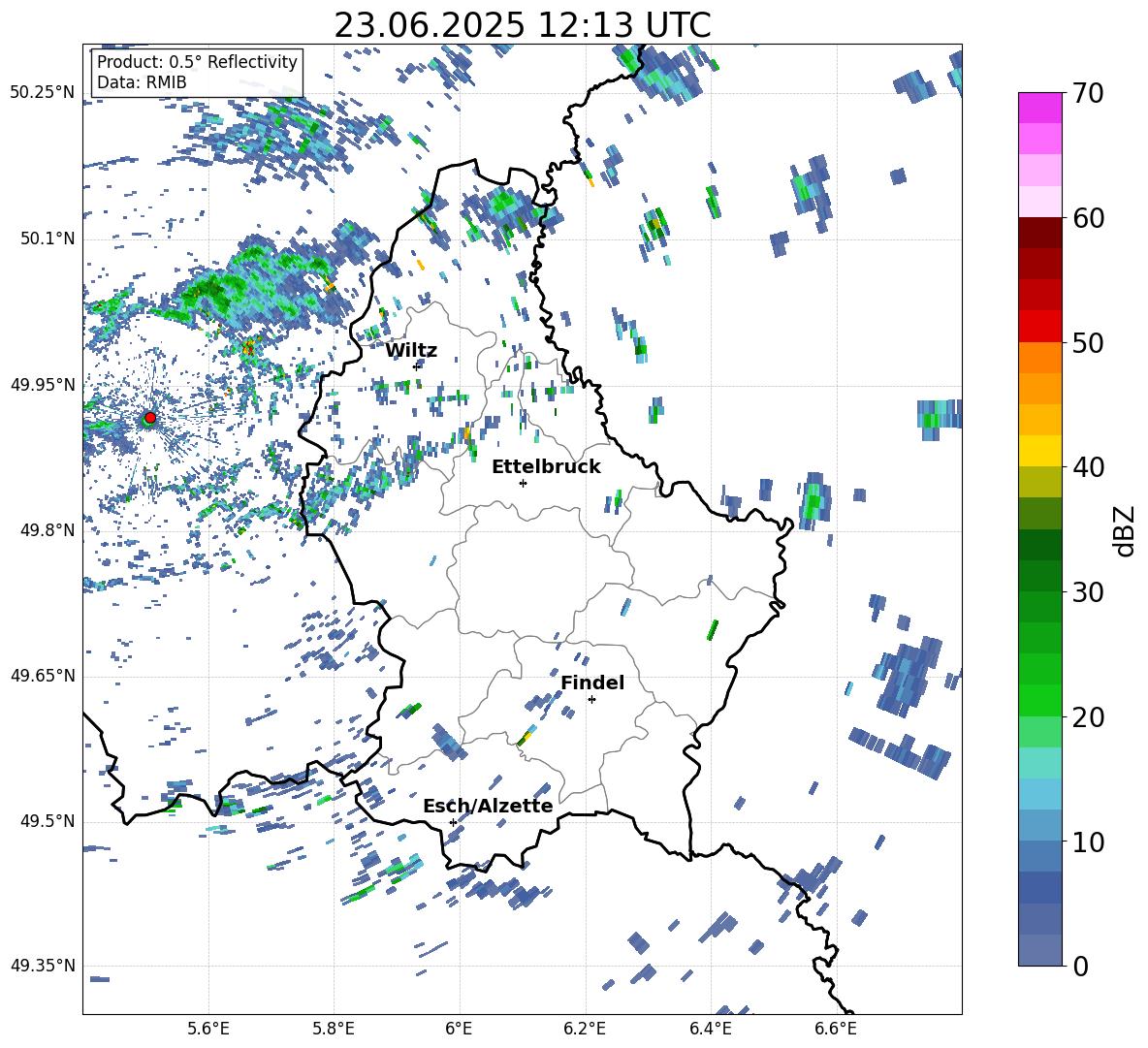This screenshot has height=1048, width=1148.
Task: Click the 10 tick on the colorbar
Action: click(1088, 842)
